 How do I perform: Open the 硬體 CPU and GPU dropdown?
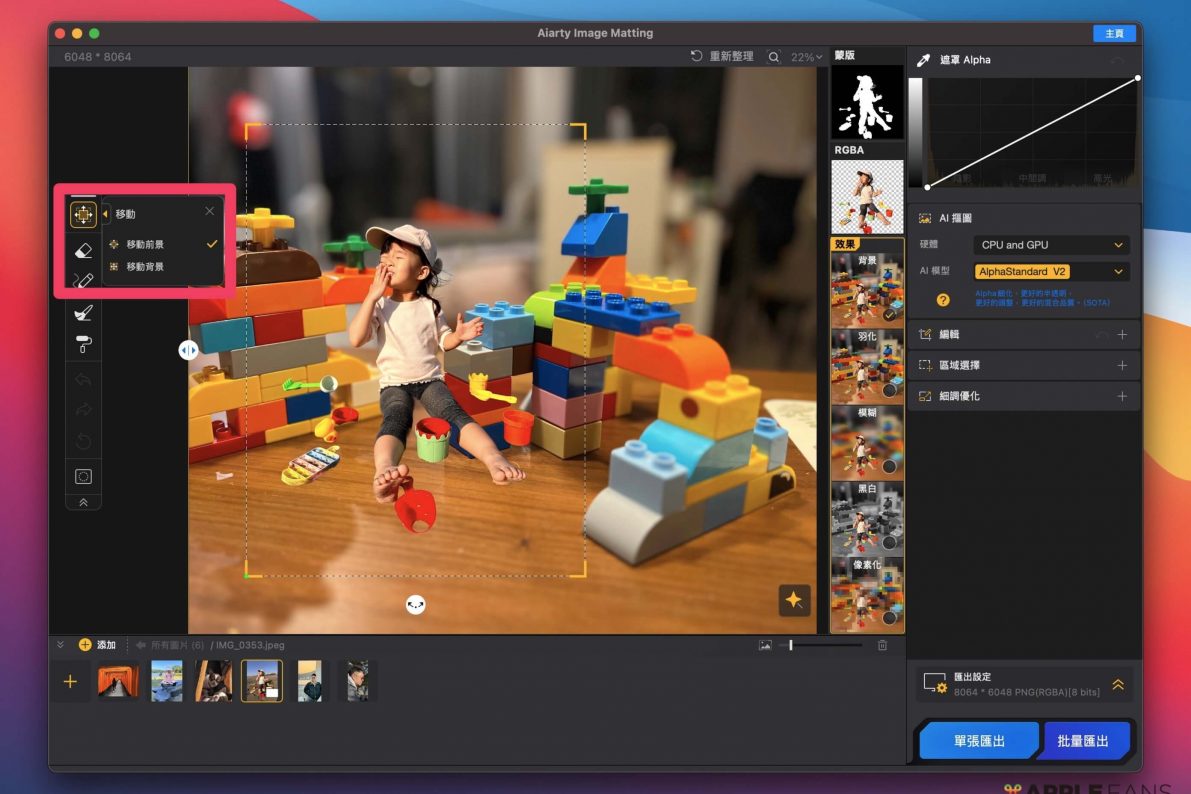tap(1050, 245)
